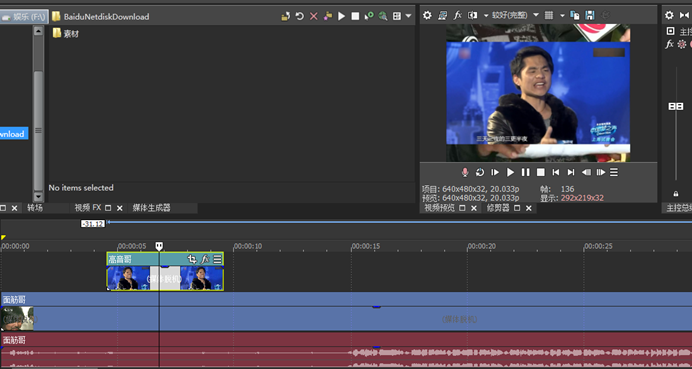This screenshot has width=692, height=369.
Task: Go to start of project
Action: coord(556,172)
